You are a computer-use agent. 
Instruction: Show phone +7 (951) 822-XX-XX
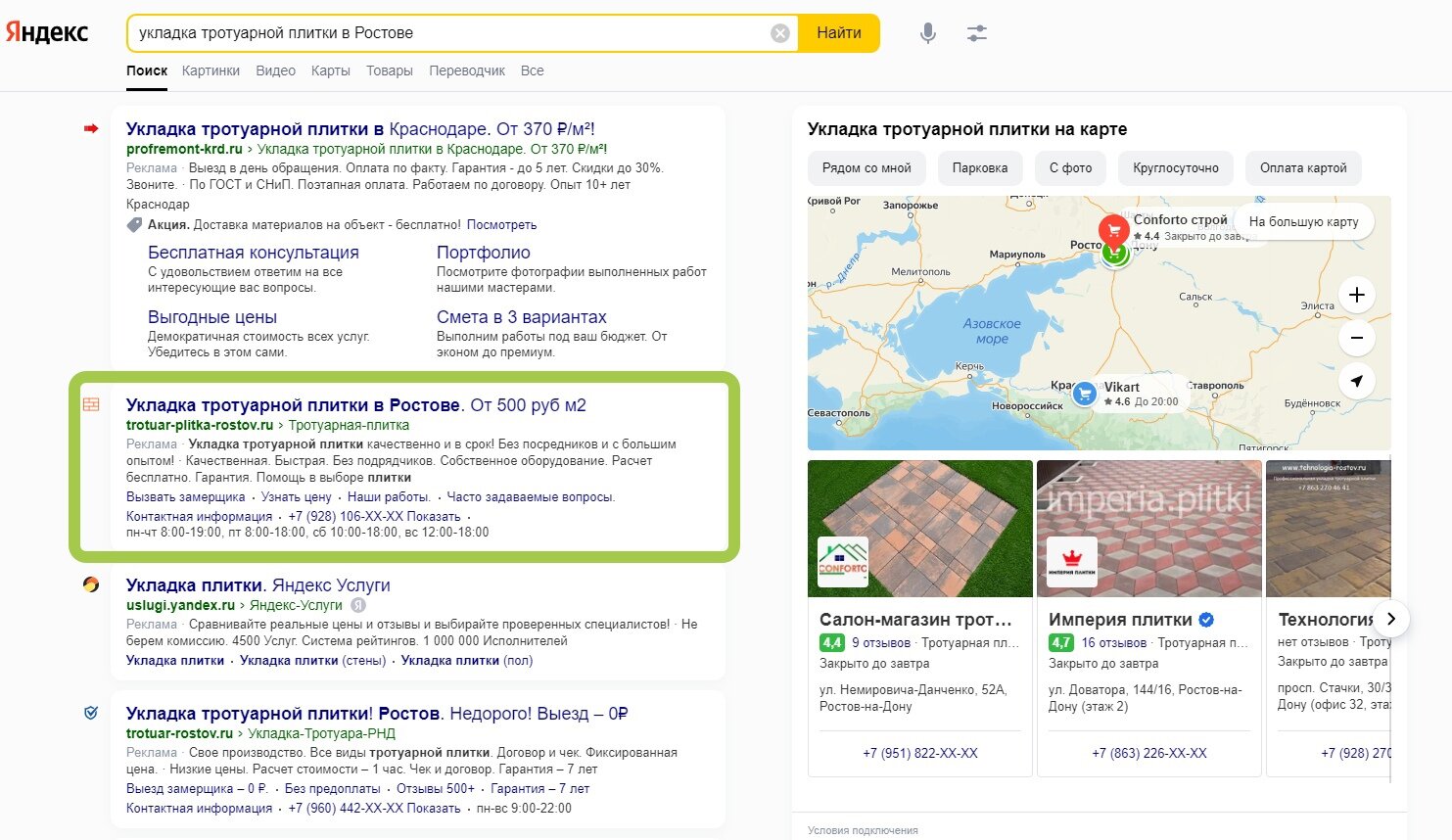click(920, 753)
